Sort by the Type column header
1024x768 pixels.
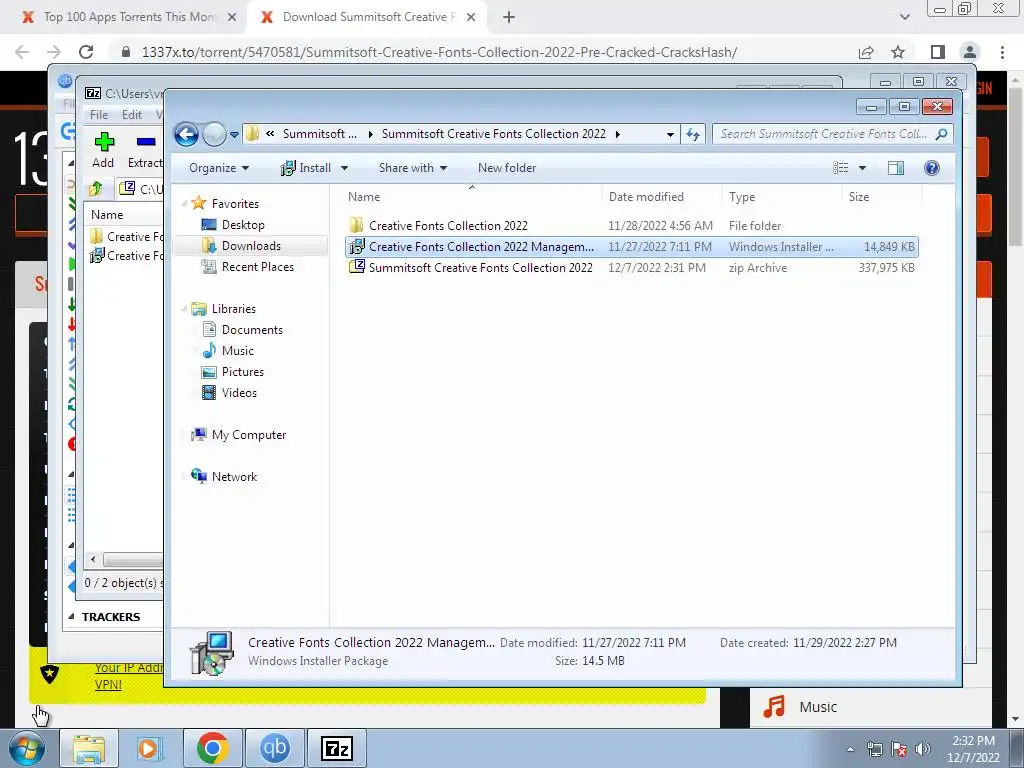pos(782,197)
